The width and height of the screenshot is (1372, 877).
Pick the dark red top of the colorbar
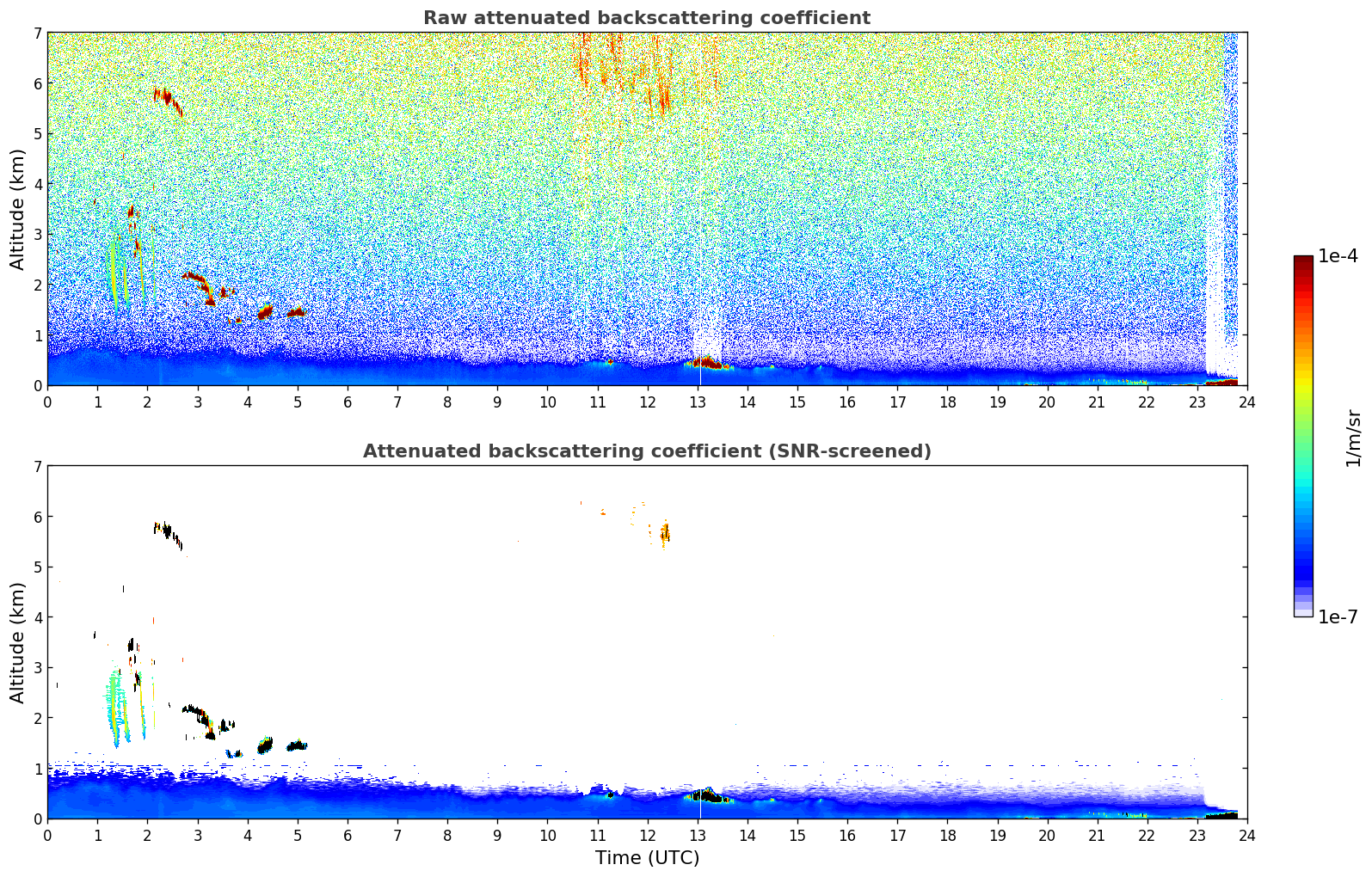click(x=1303, y=260)
